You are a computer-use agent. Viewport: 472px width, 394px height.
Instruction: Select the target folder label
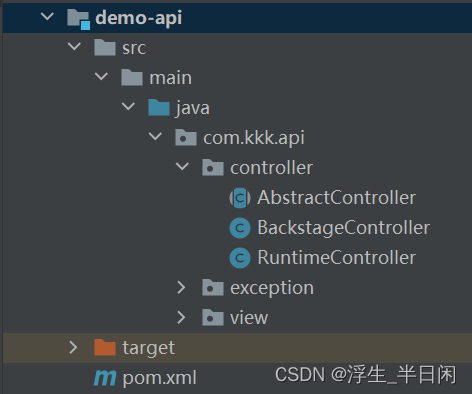[148, 348]
